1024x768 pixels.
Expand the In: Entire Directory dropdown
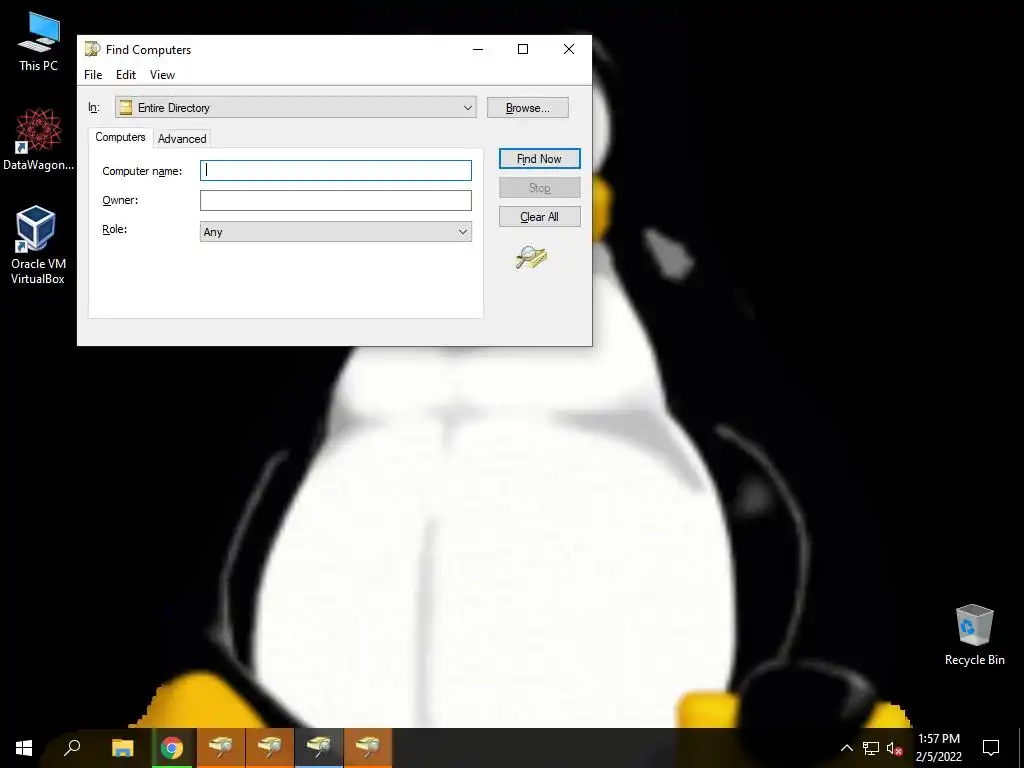(x=295, y=107)
